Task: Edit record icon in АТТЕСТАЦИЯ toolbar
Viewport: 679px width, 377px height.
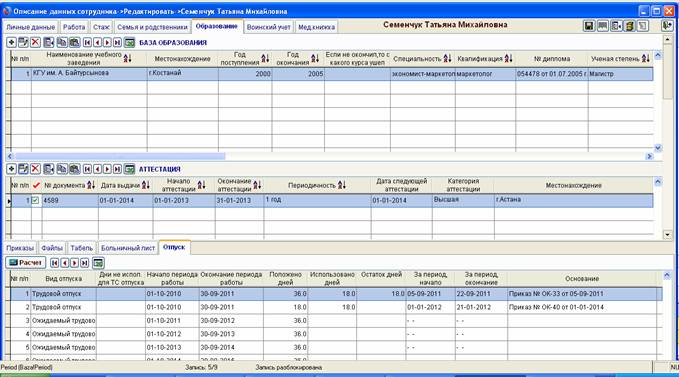Action: [23, 169]
